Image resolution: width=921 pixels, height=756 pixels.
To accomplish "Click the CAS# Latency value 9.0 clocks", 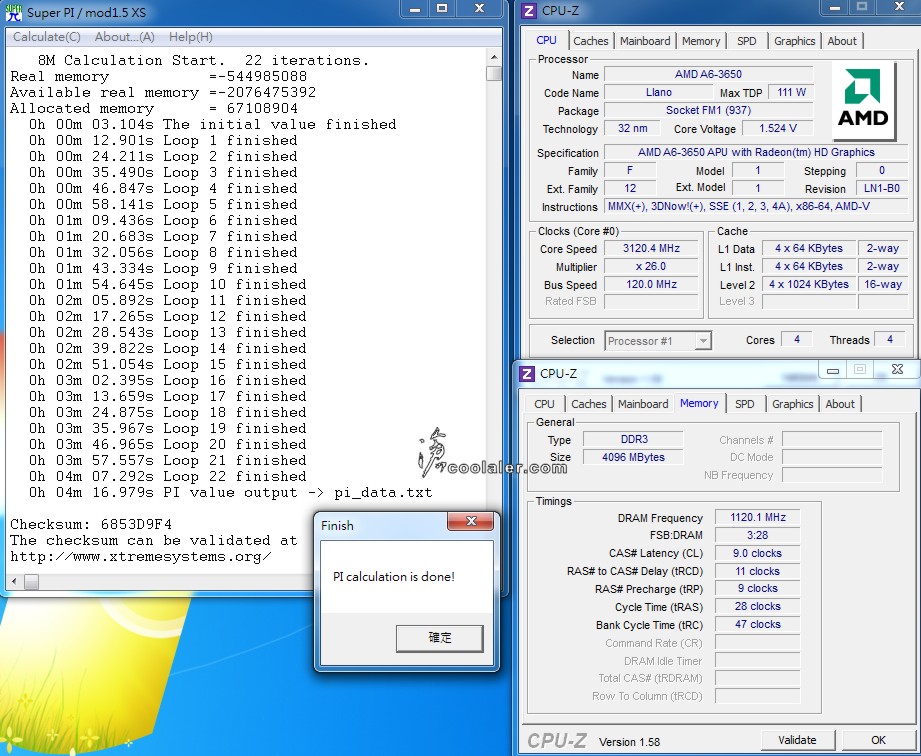I will click(758, 553).
